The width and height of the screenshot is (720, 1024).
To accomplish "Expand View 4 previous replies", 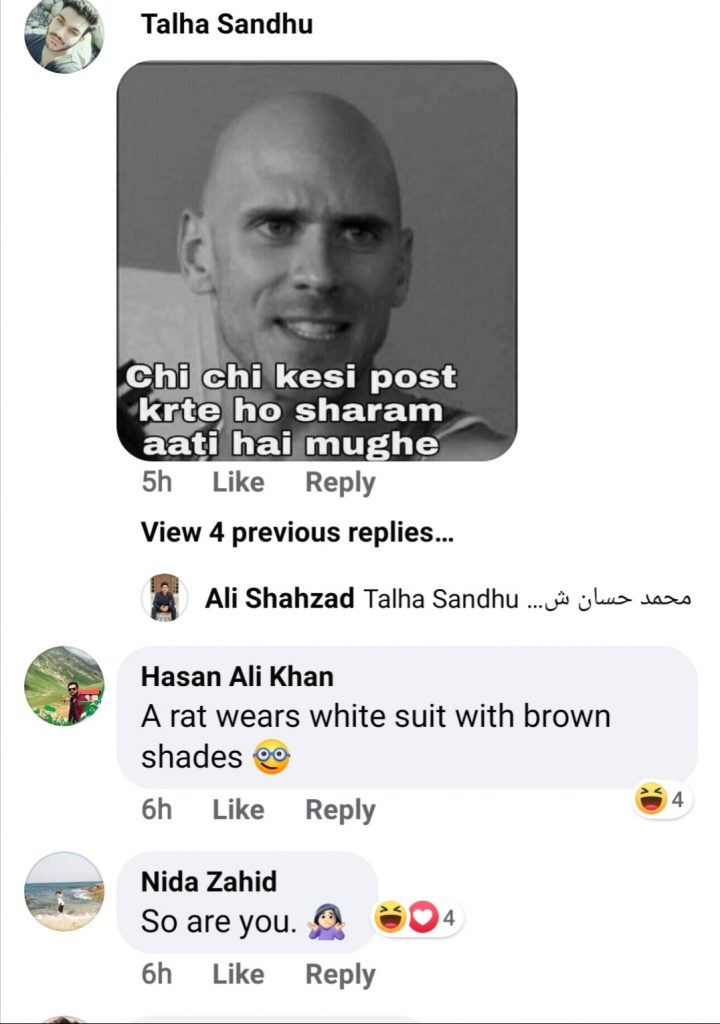I will pyautogui.click(x=297, y=532).
